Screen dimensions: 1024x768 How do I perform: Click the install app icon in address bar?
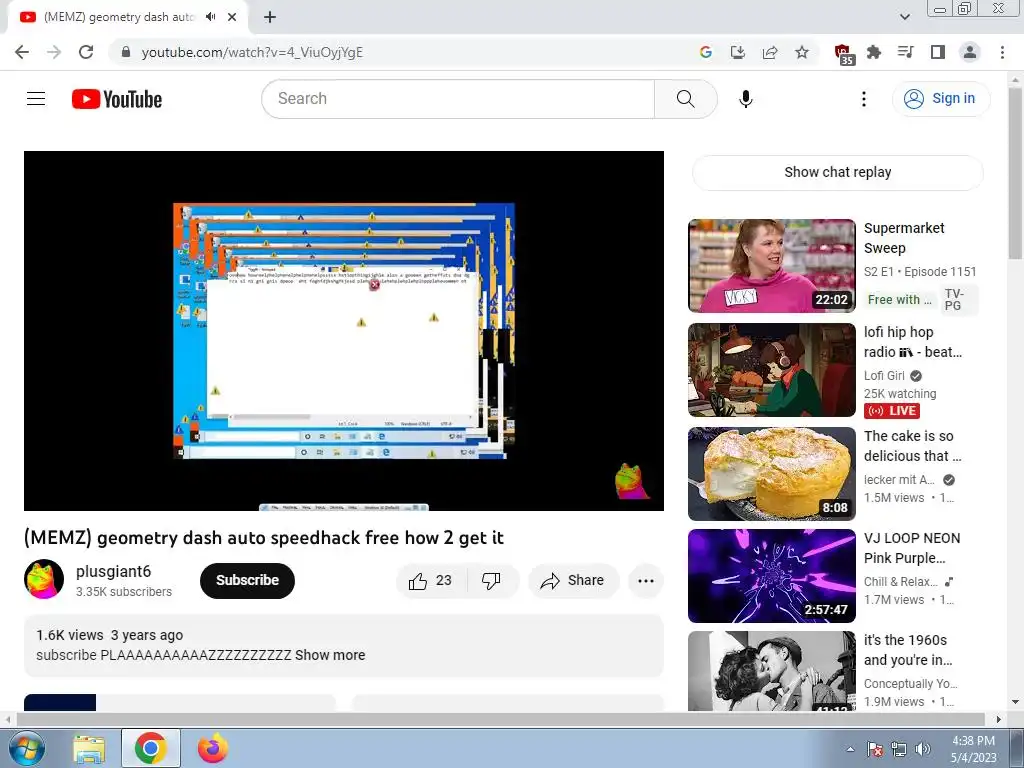(x=738, y=52)
